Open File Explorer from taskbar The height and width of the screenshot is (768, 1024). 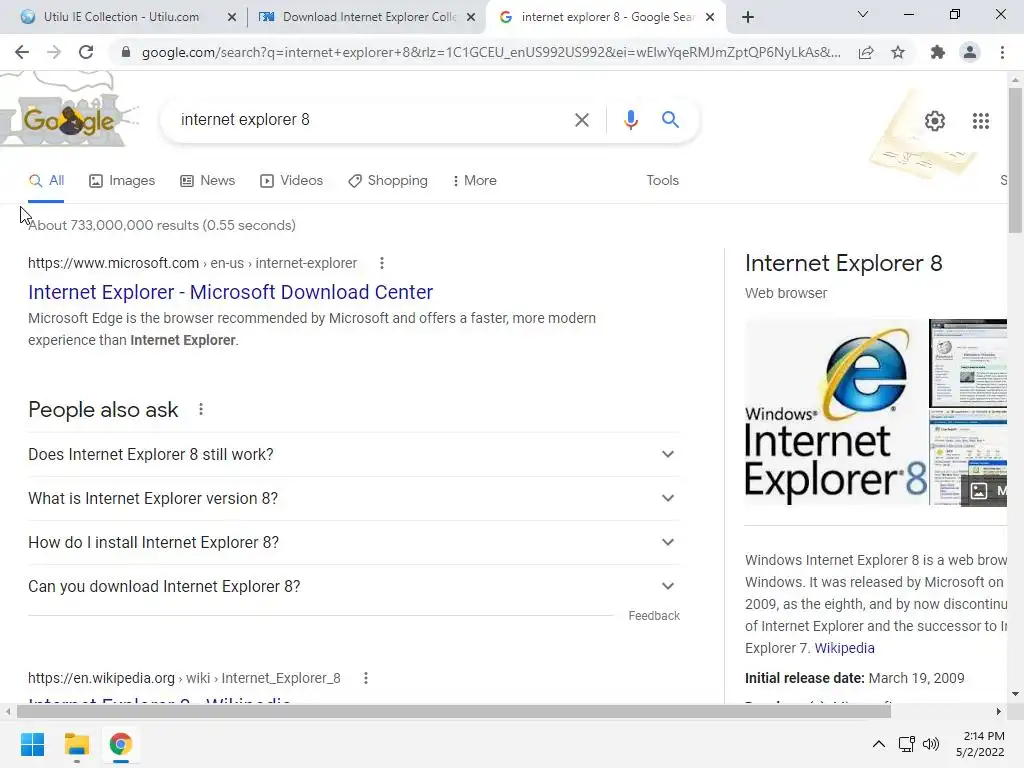(76, 744)
